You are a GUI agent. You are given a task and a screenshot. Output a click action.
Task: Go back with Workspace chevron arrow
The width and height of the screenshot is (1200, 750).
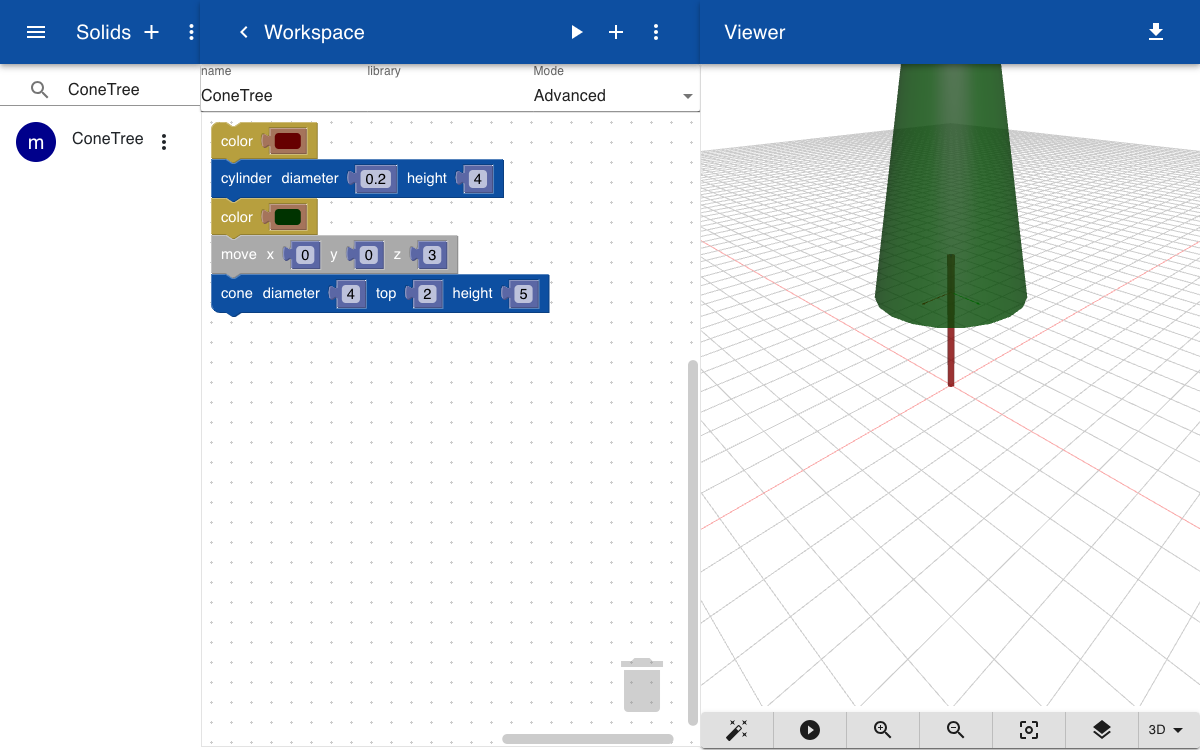[243, 32]
